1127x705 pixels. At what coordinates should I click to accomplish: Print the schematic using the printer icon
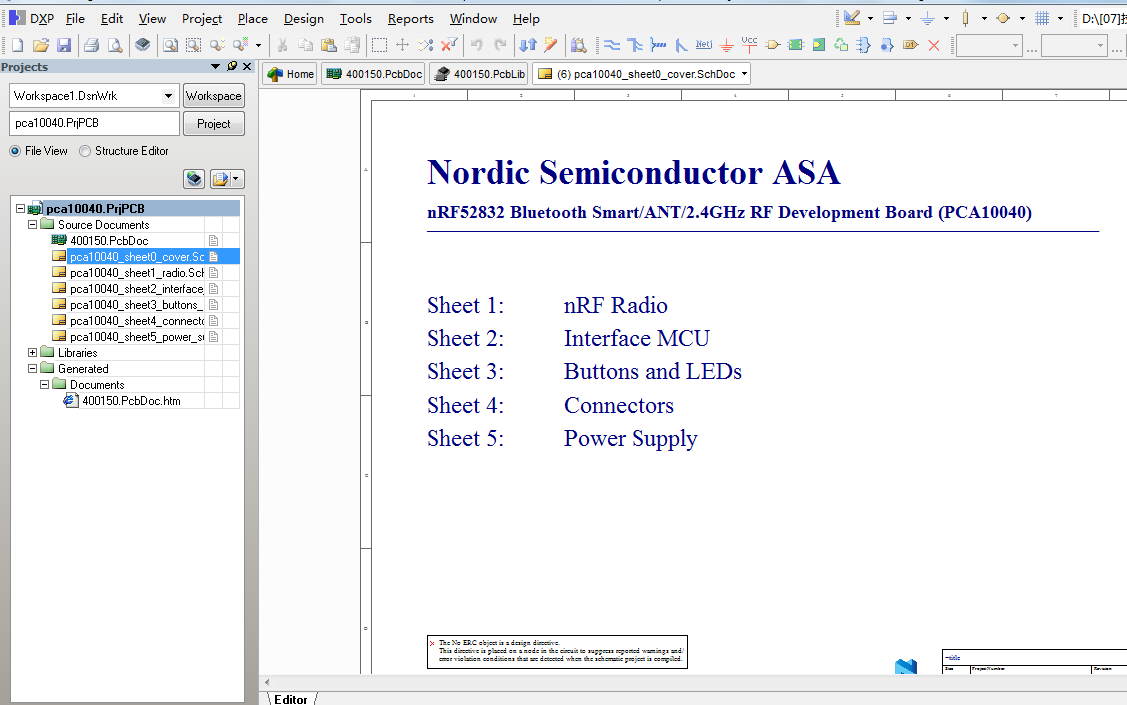pos(91,45)
